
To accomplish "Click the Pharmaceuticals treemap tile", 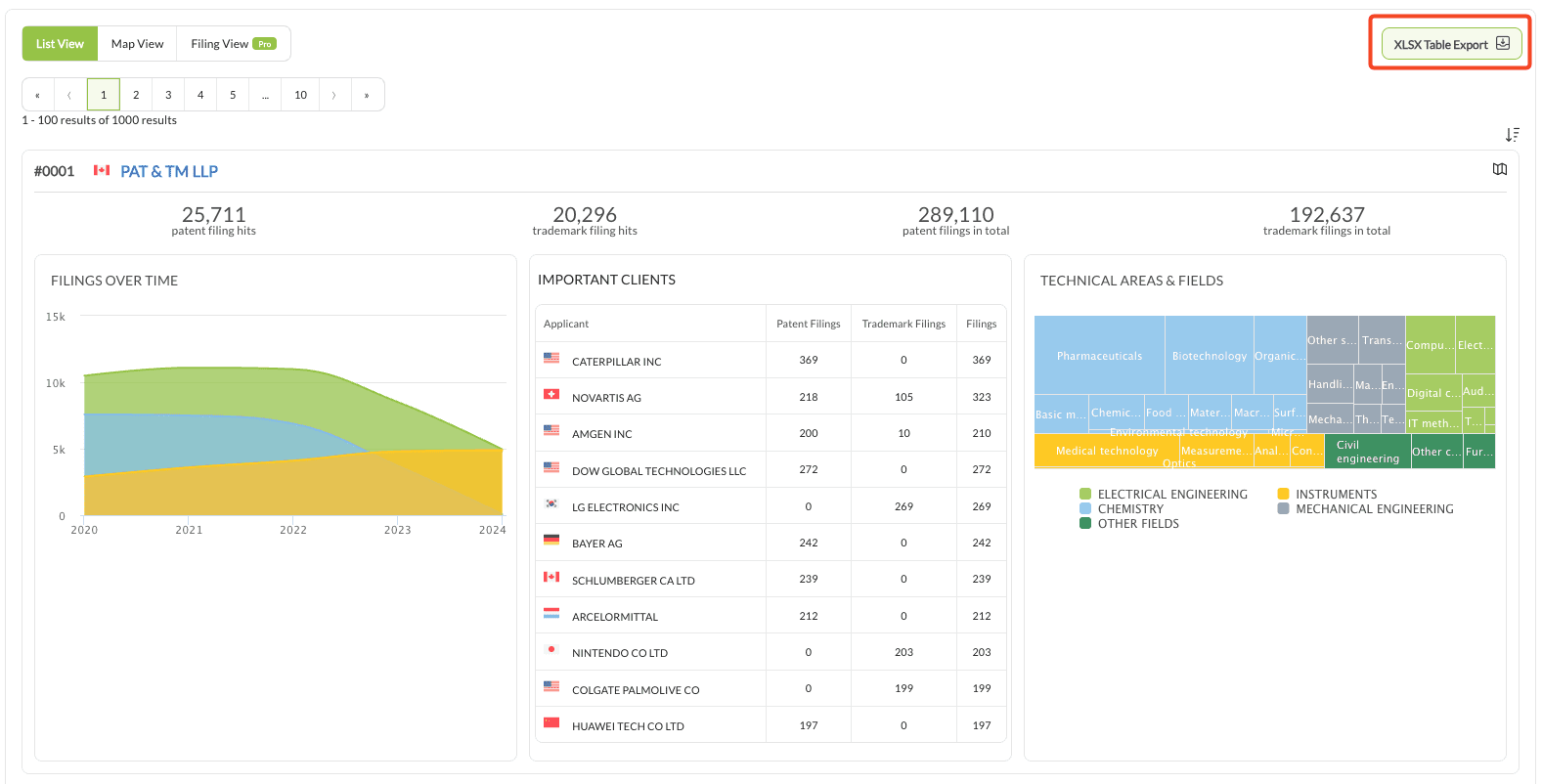I will click(1099, 355).
